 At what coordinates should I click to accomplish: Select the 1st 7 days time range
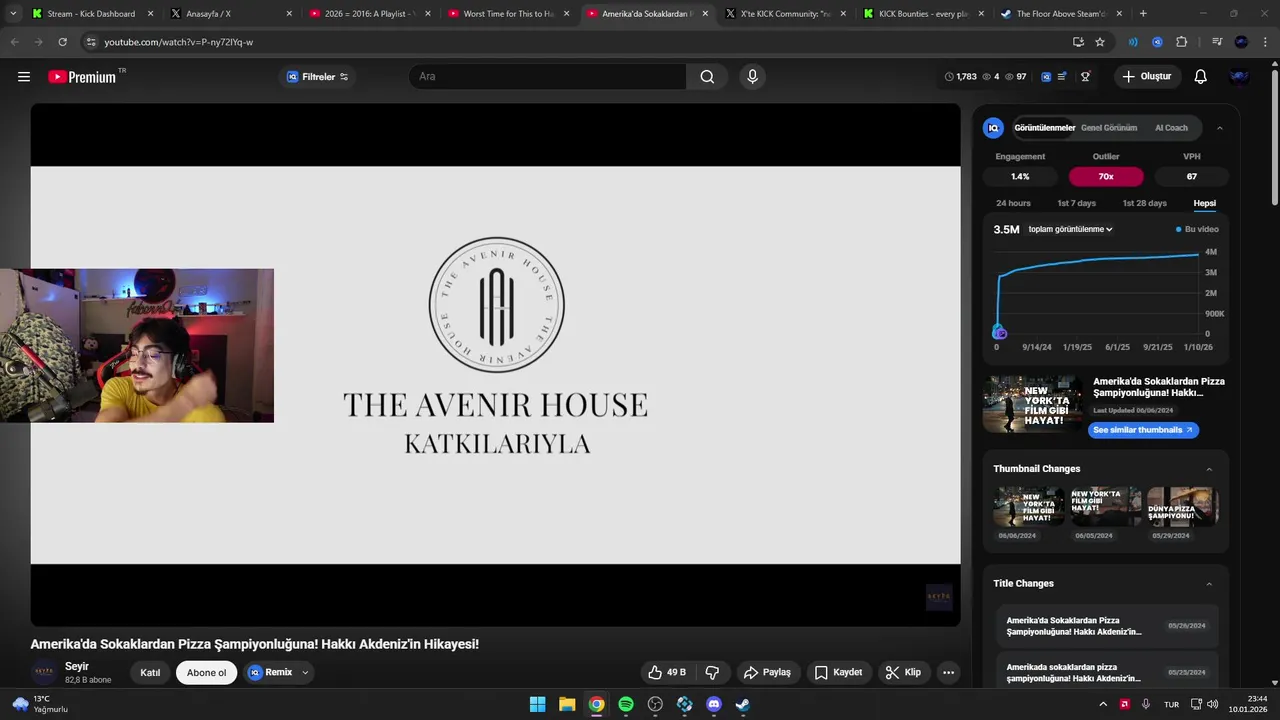(x=1077, y=203)
